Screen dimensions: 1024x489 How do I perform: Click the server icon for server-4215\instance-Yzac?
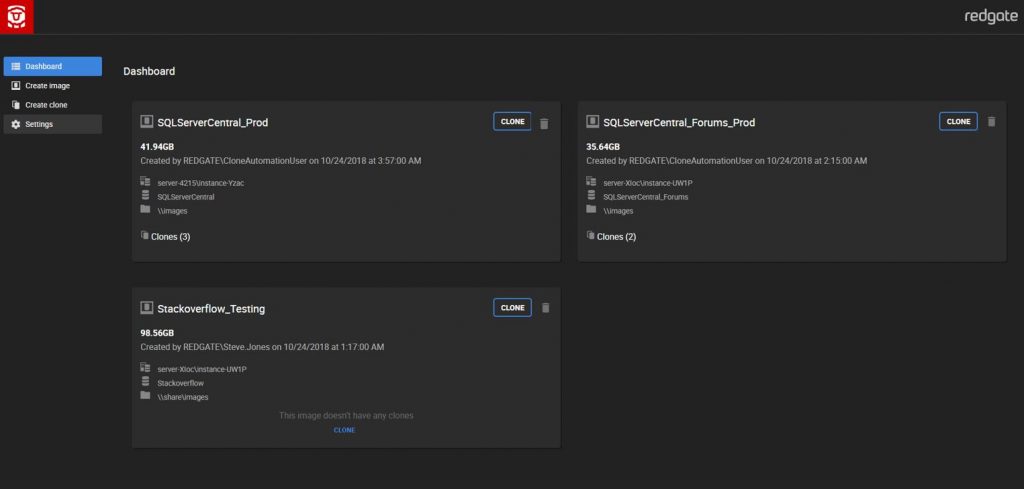click(x=145, y=181)
